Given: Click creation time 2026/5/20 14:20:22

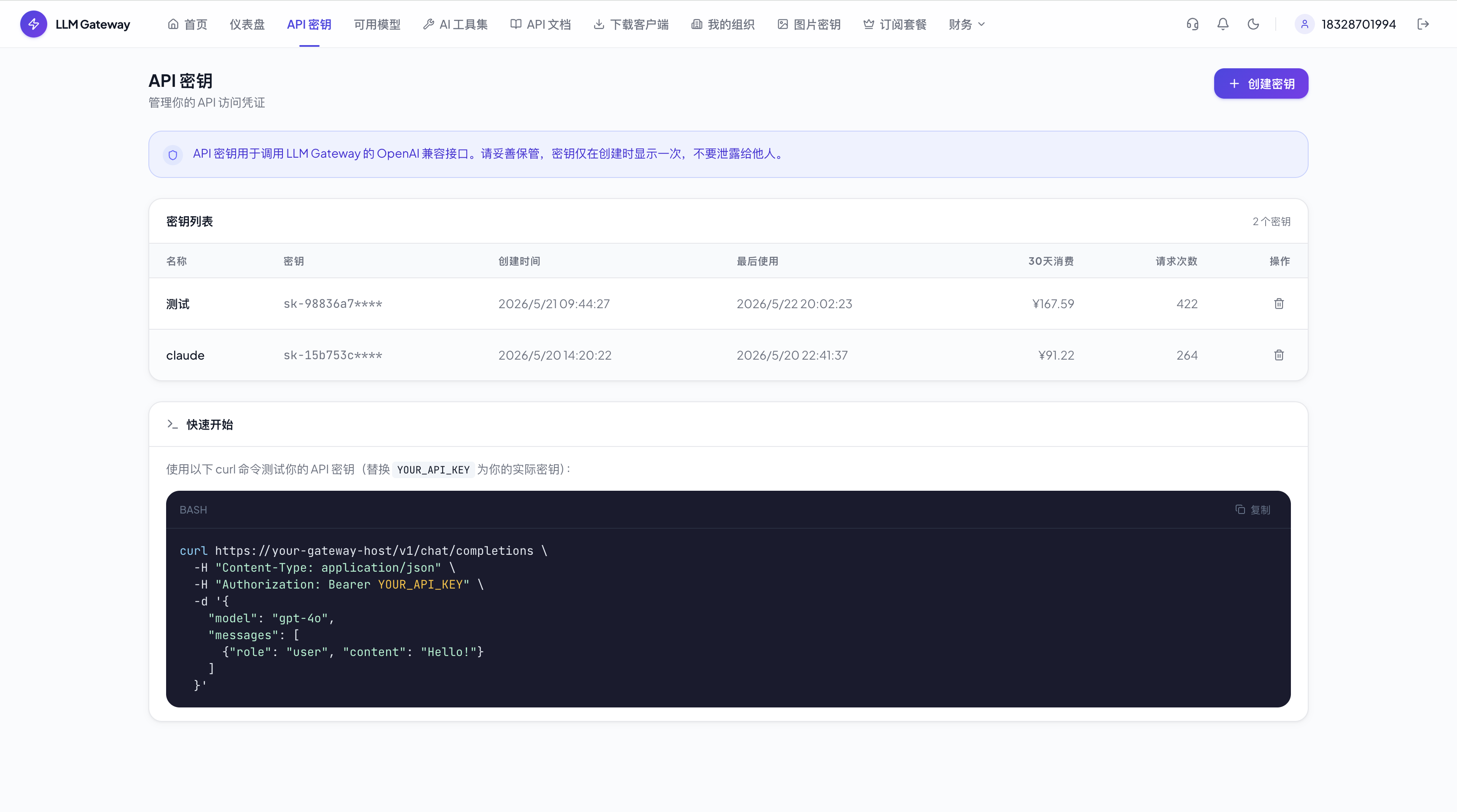Looking at the screenshot, I should pyautogui.click(x=554, y=355).
